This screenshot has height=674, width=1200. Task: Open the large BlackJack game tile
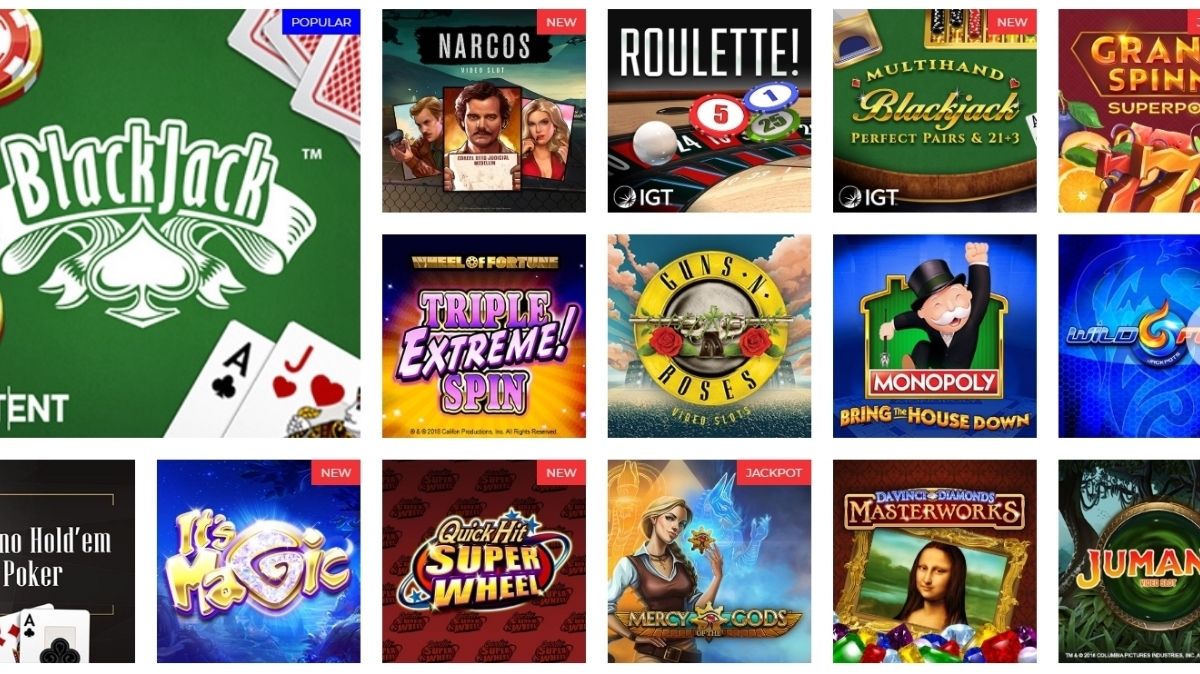180,223
